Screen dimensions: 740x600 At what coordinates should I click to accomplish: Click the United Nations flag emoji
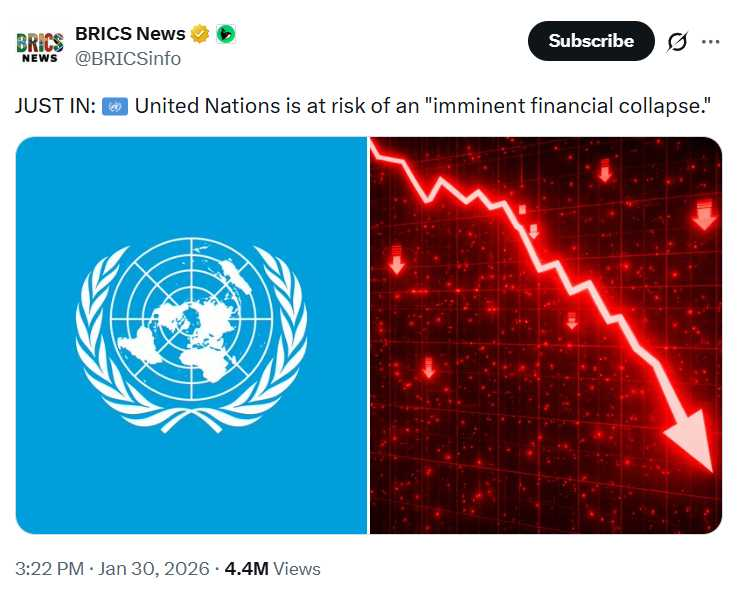pyautogui.click(x=115, y=105)
